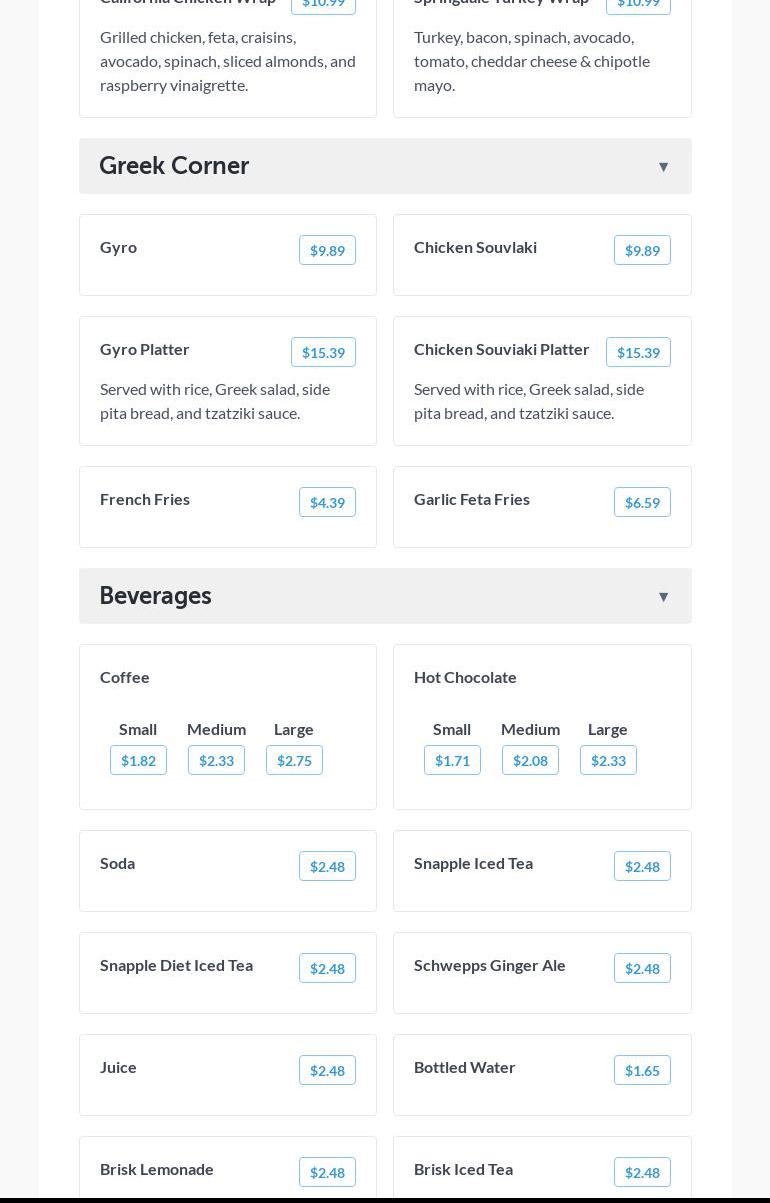
Task: Select the Gyro $9.89 price button
Action: pyautogui.click(x=327, y=251)
